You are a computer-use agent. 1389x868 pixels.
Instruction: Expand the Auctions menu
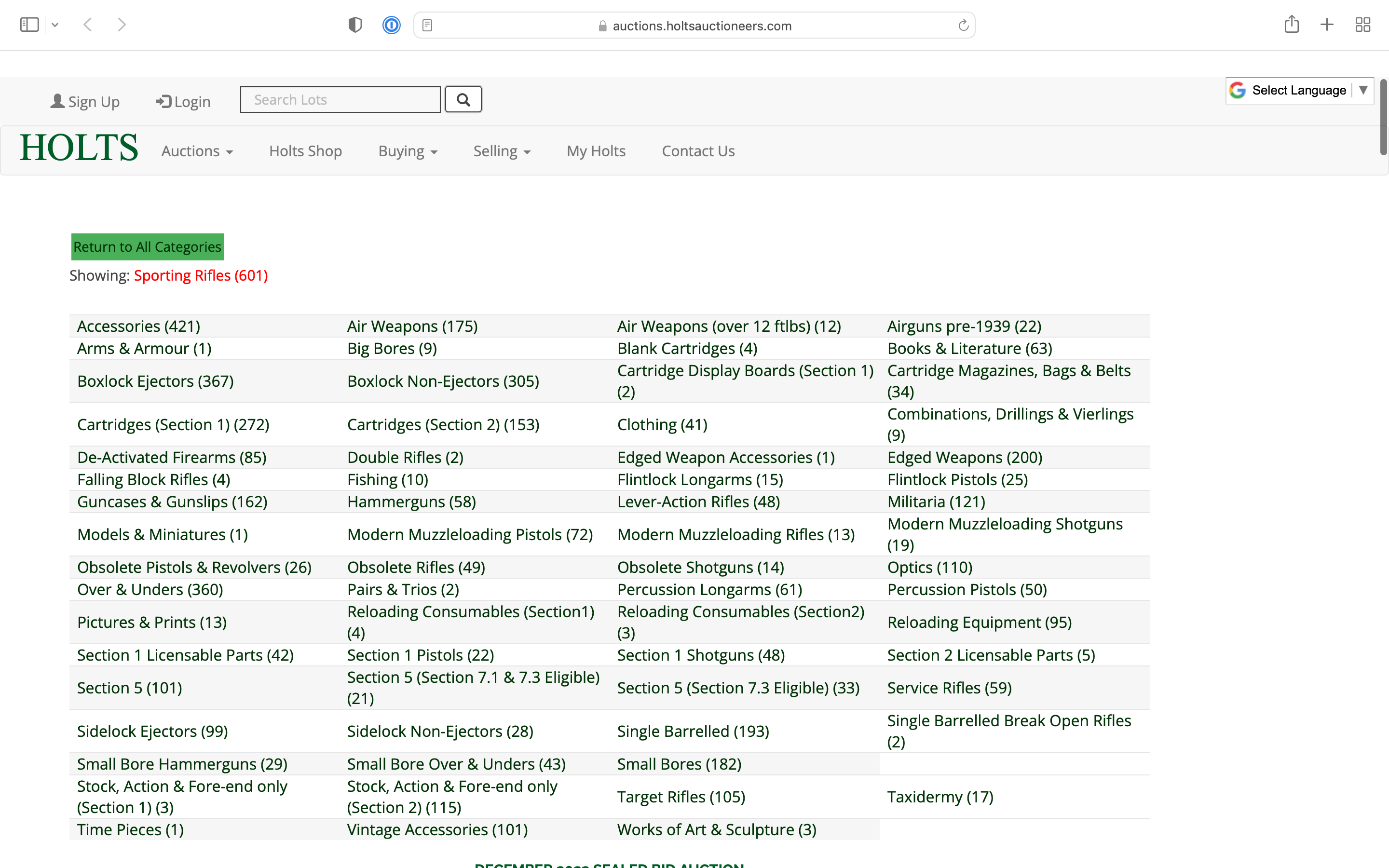point(197,151)
